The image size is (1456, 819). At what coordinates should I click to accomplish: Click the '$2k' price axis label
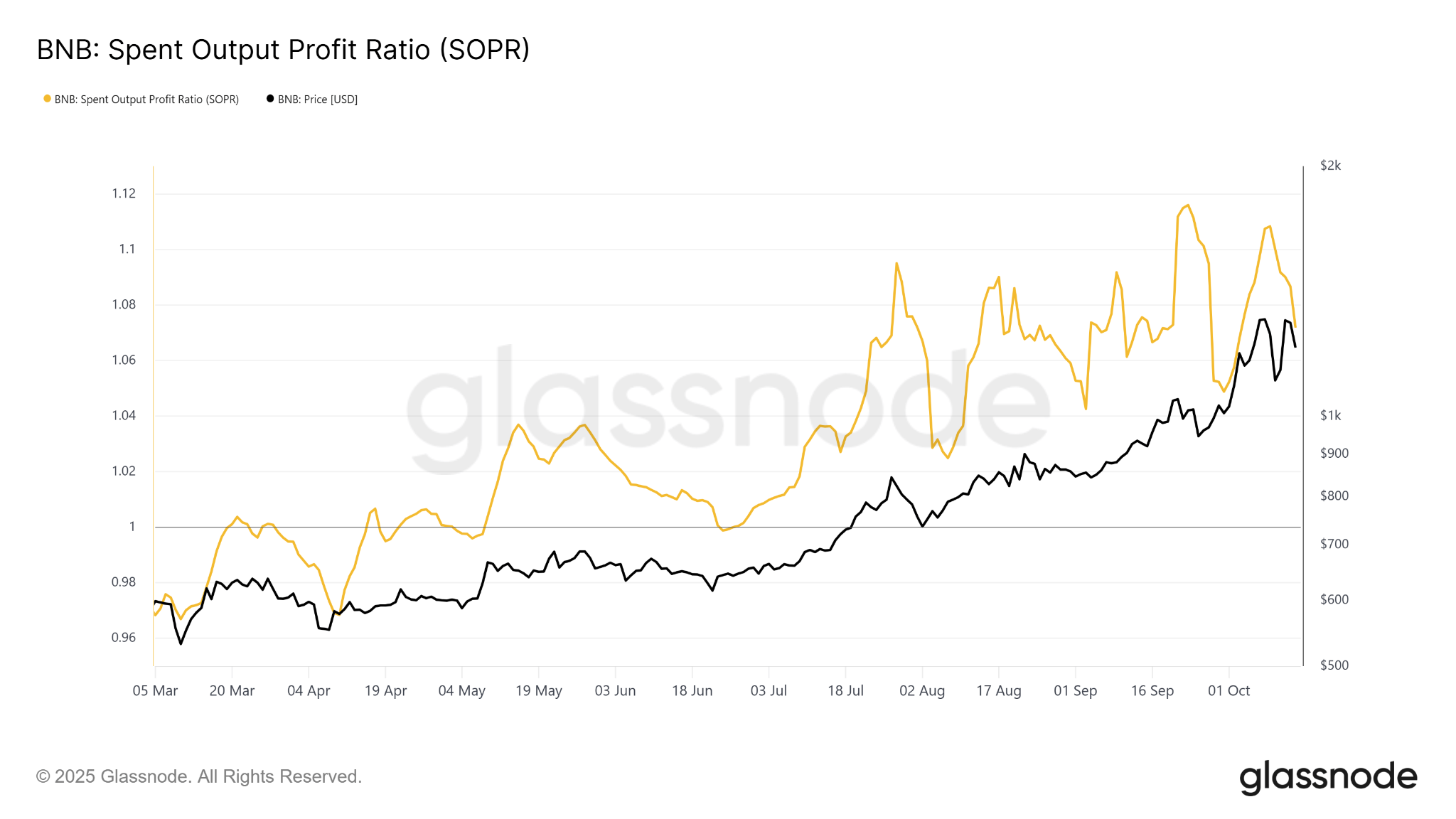click(1330, 166)
